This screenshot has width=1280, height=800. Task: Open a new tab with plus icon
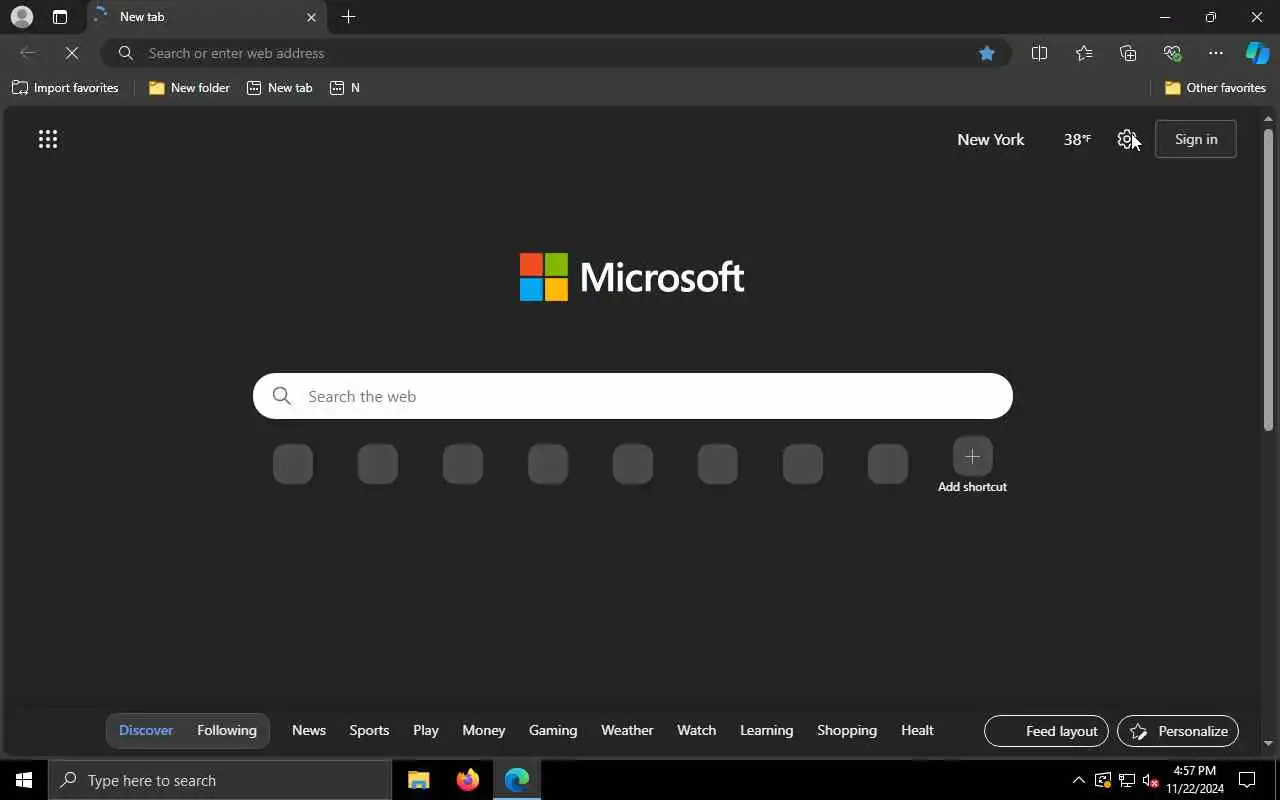pos(348,17)
